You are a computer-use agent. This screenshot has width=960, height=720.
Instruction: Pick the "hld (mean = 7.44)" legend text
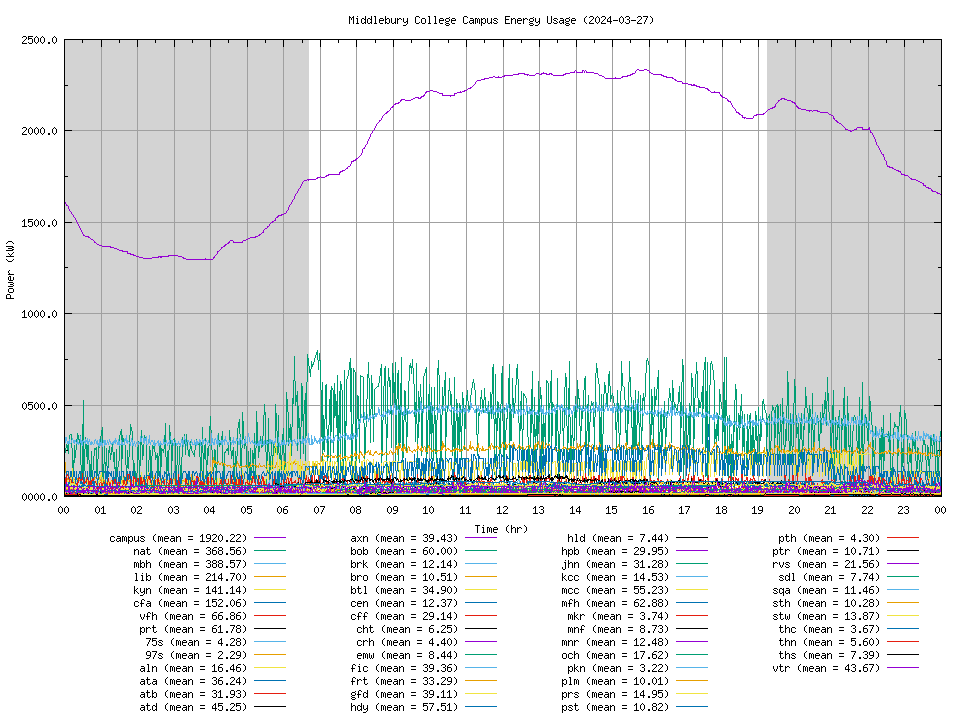click(618, 538)
